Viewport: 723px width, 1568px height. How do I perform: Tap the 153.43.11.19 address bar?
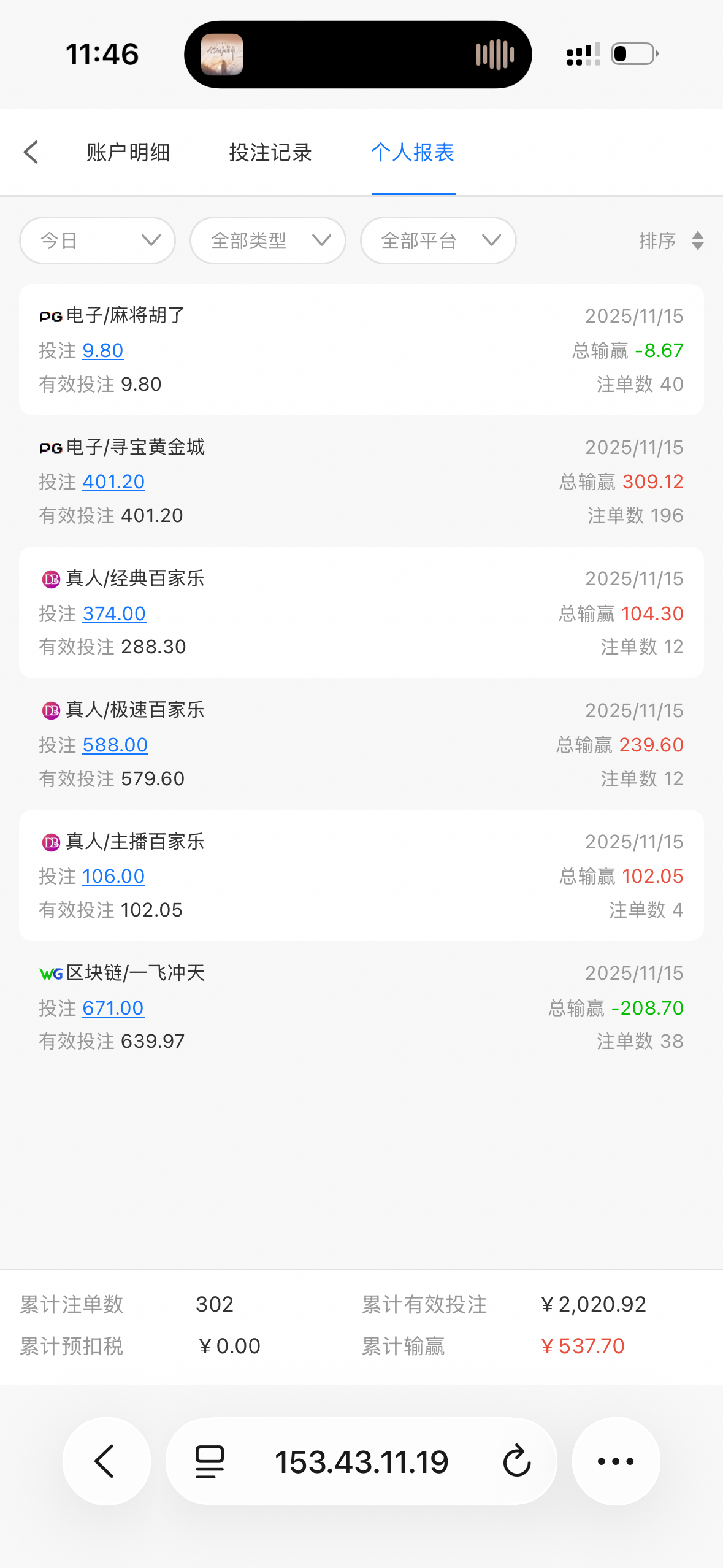pyautogui.click(x=361, y=1461)
